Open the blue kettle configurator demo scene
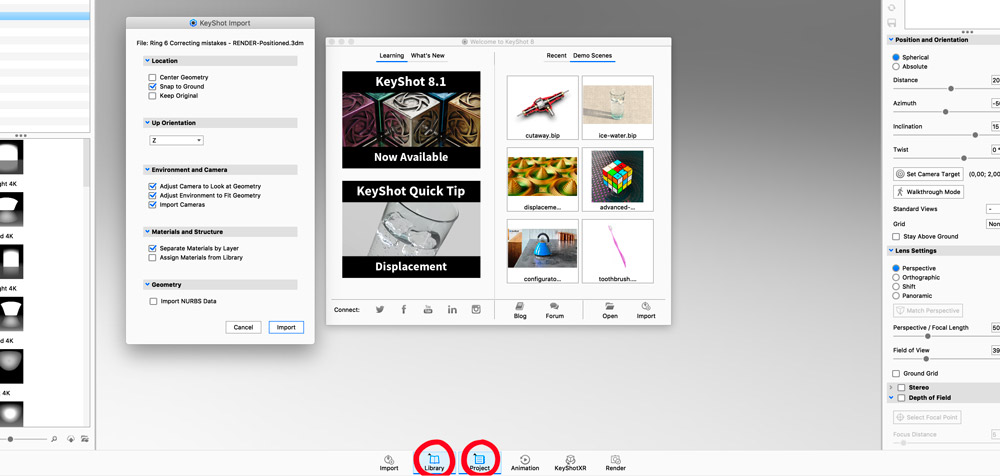 [x=543, y=251]
